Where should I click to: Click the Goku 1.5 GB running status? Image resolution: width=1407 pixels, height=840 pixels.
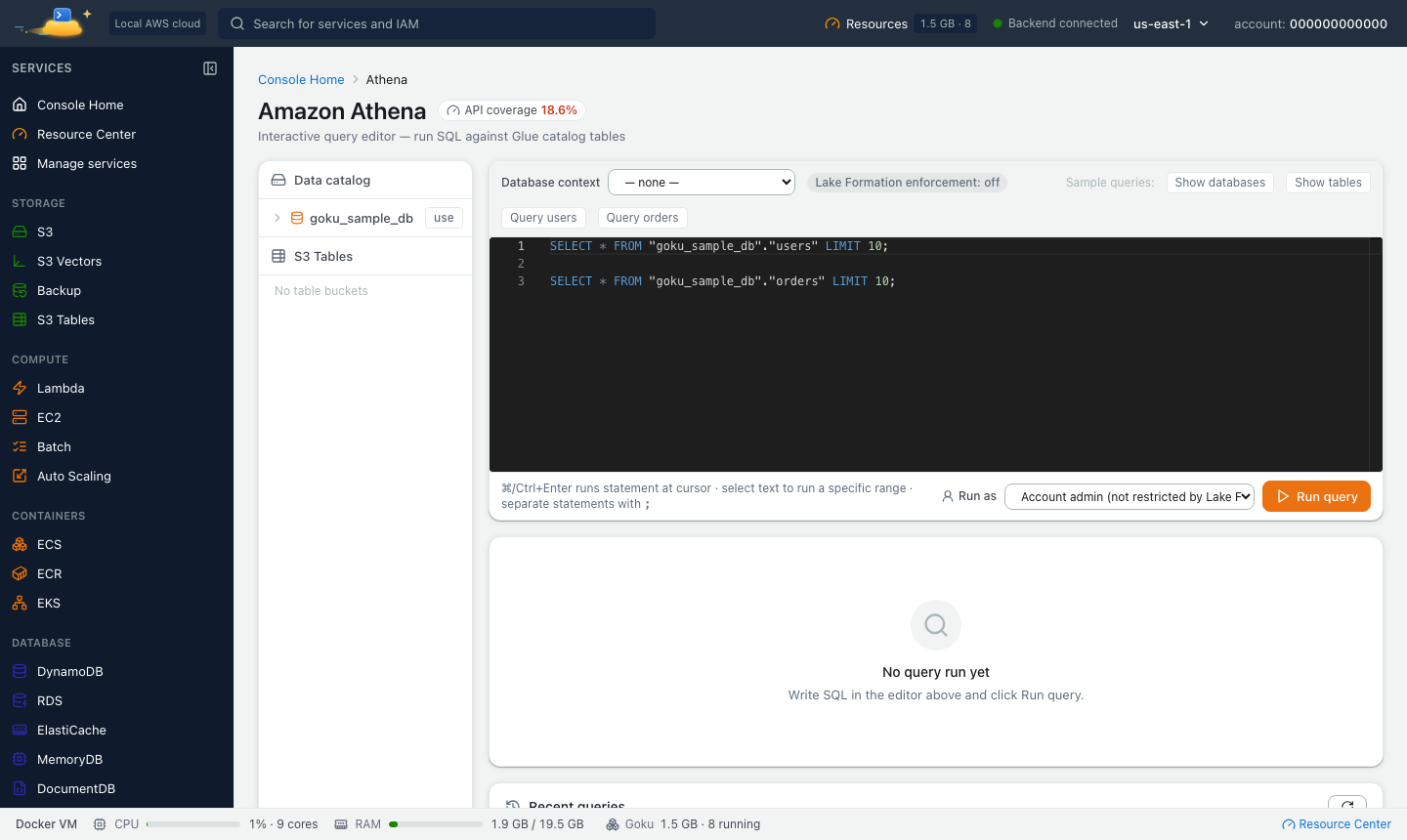click(683, 824)
